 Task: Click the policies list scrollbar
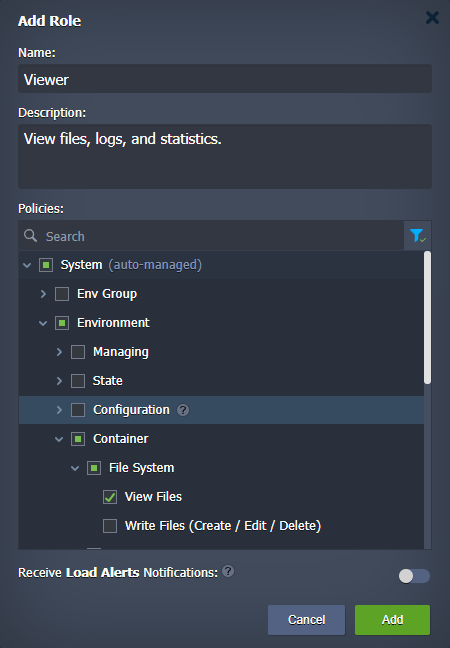coord(427,317)
